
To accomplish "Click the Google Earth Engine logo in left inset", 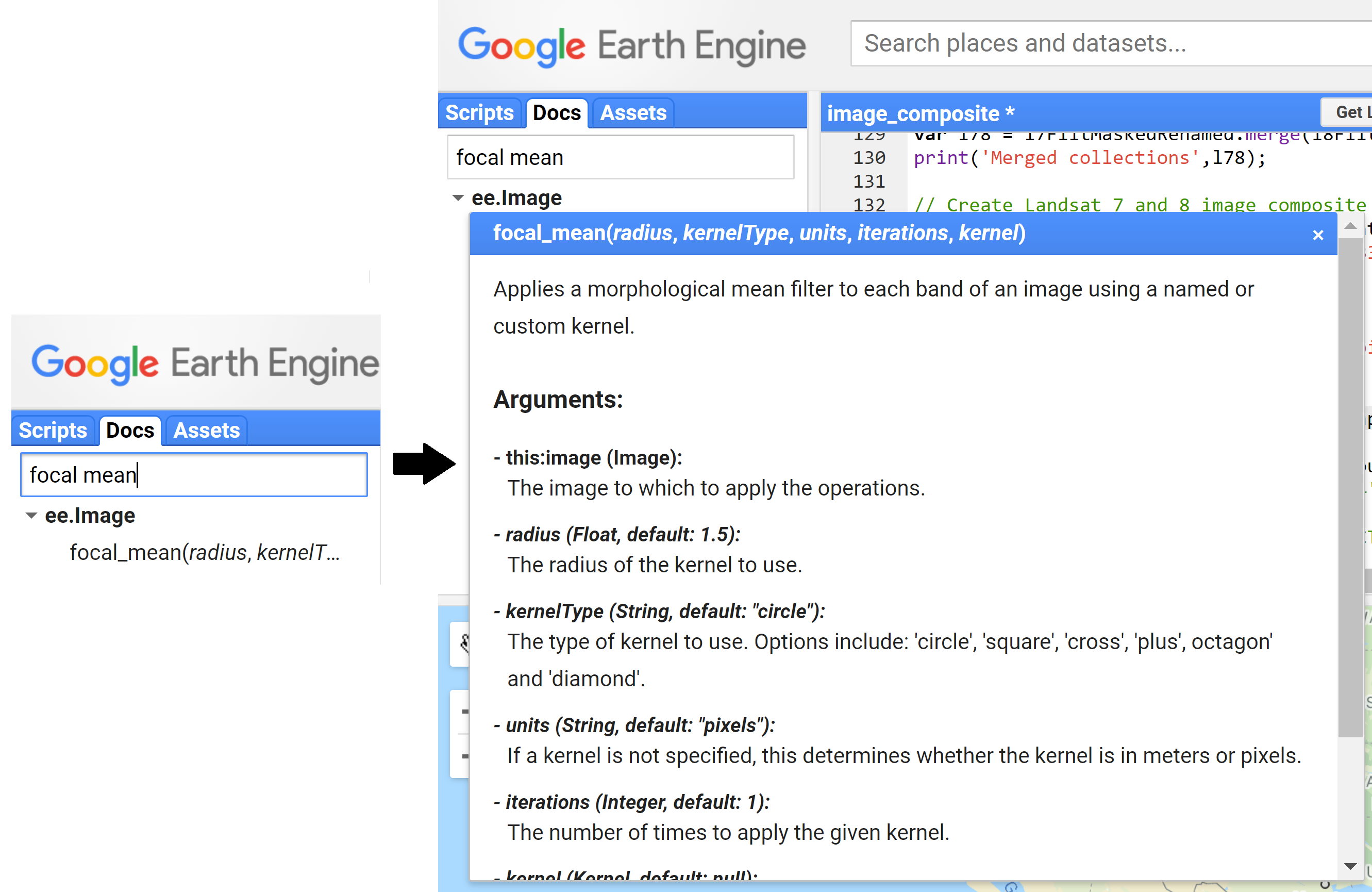I will [x=205, y=364].
